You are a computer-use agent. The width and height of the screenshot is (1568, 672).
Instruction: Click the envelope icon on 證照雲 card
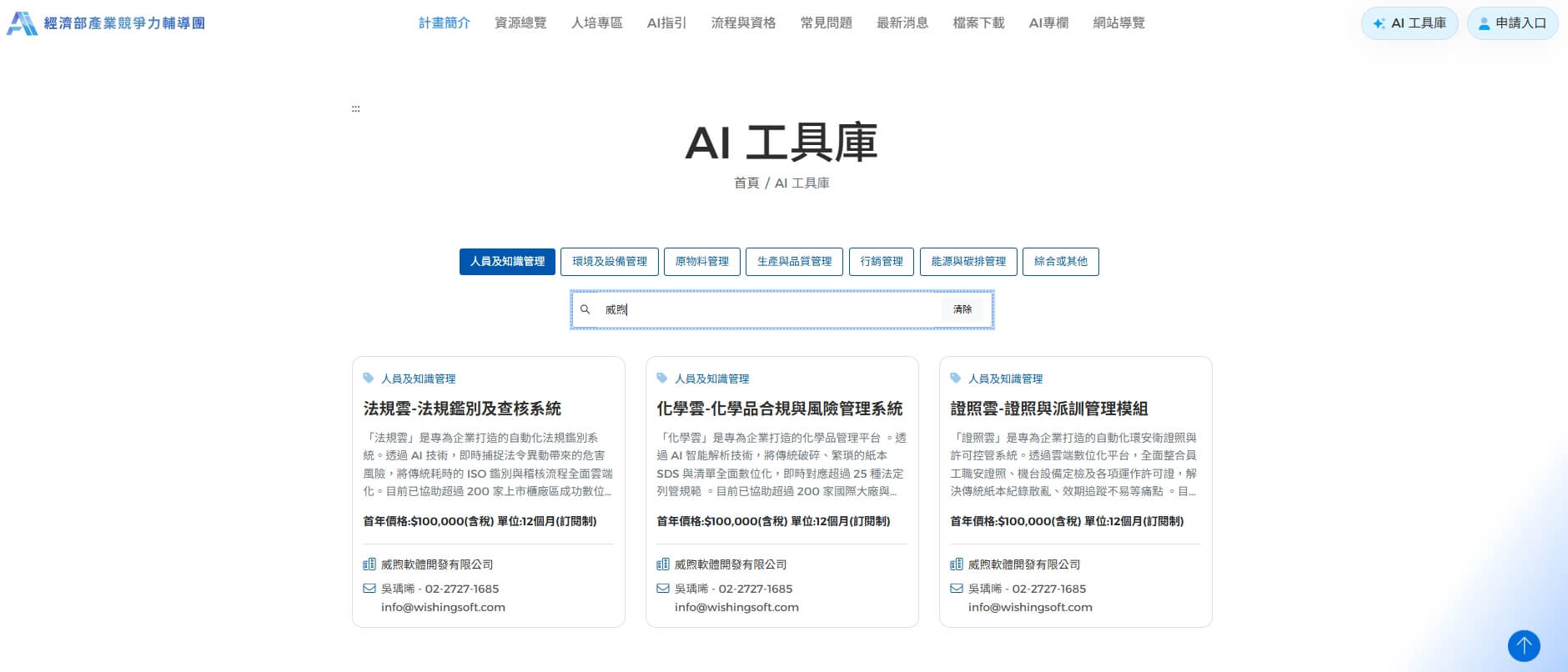[957, 589]
